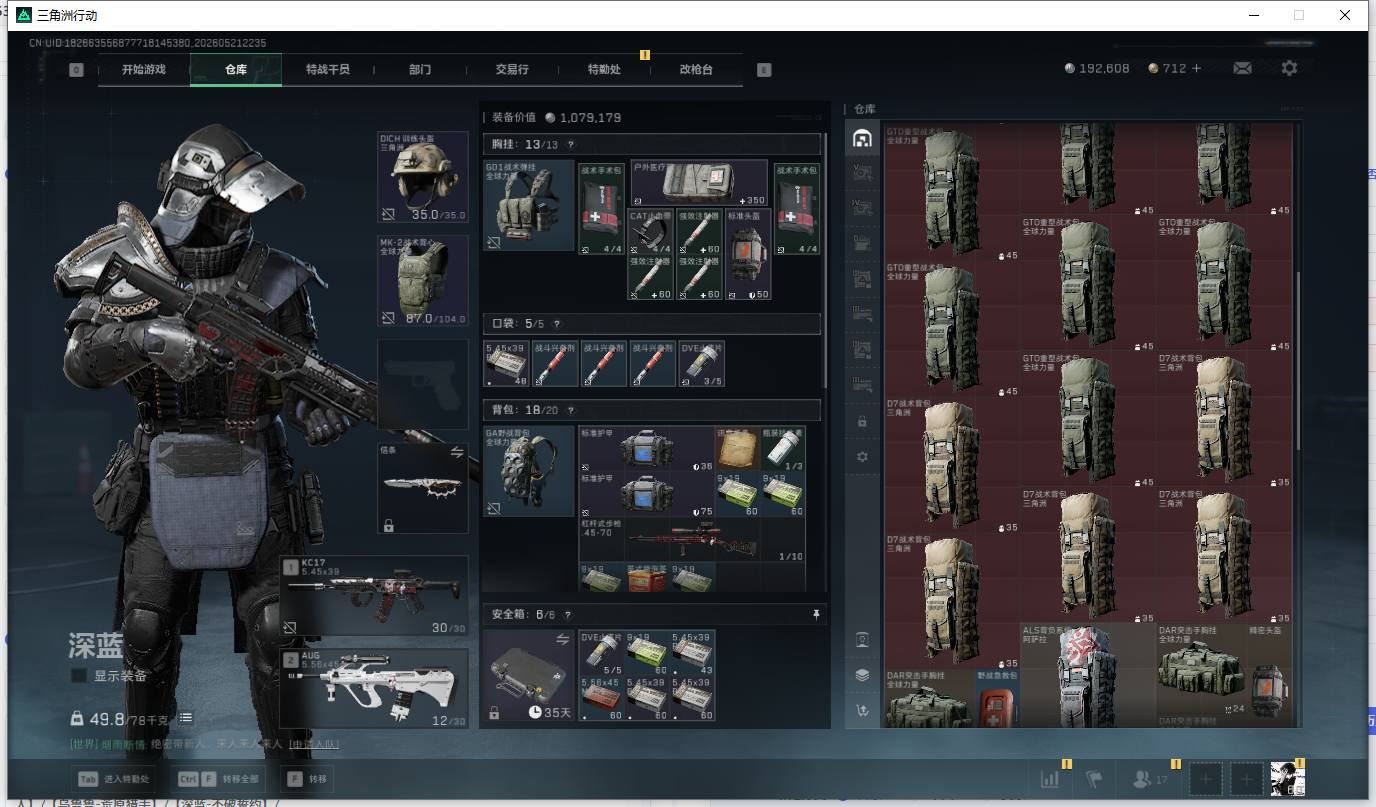Select the safe box case with 35天
This screenshot has width=1376, height=807.
[x=529, y=676]
